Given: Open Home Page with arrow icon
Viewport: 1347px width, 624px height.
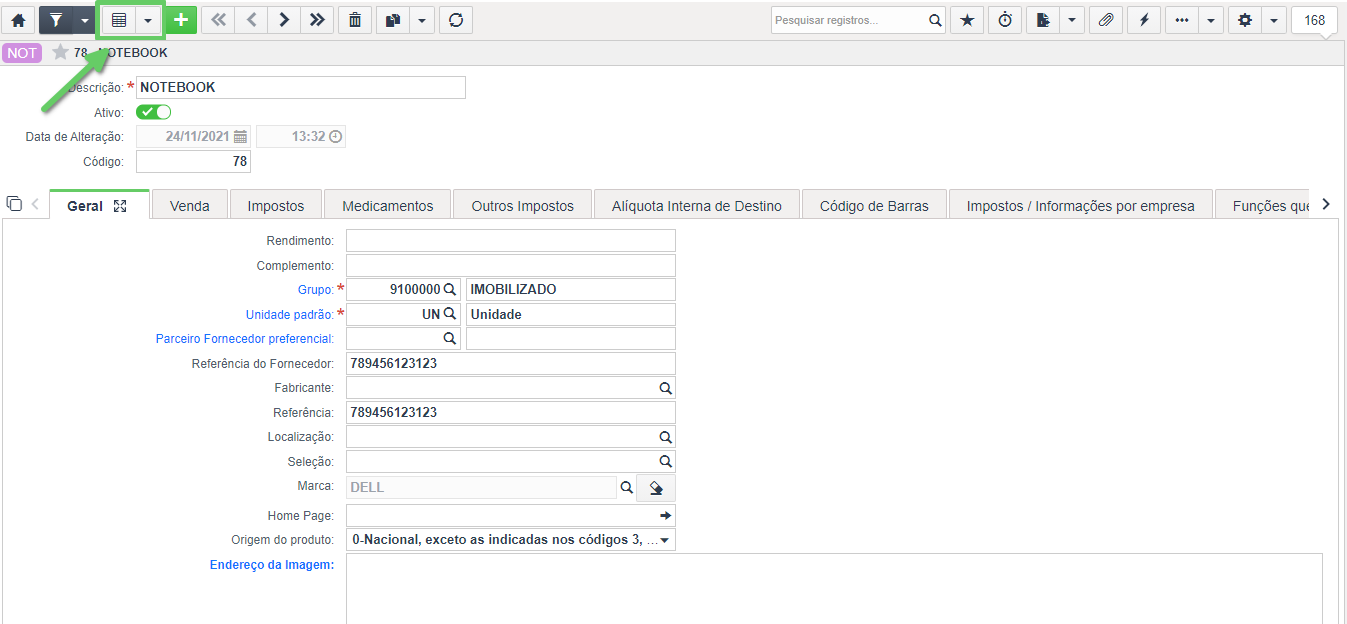Looking at the screenshot, I should (x=666, y=516).
